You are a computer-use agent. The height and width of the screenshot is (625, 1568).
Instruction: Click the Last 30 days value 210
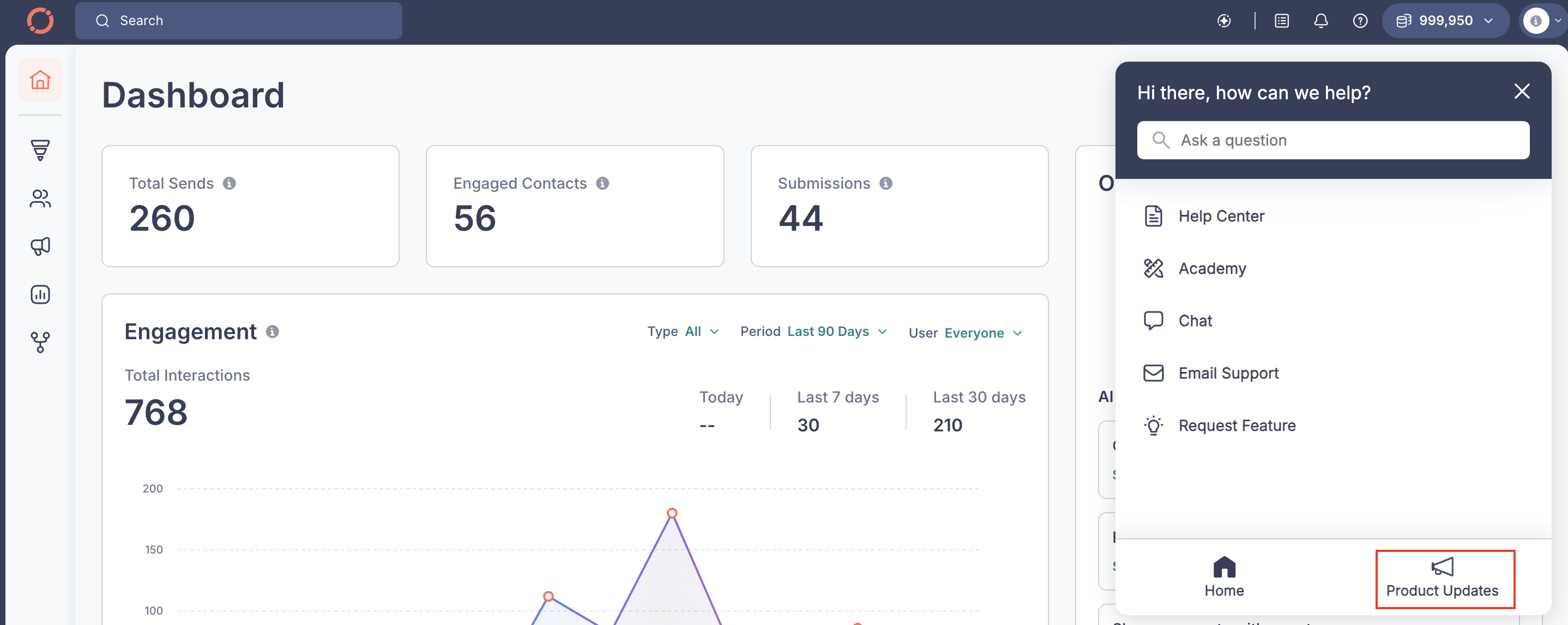pyautogui.click(x=947, y=425)
